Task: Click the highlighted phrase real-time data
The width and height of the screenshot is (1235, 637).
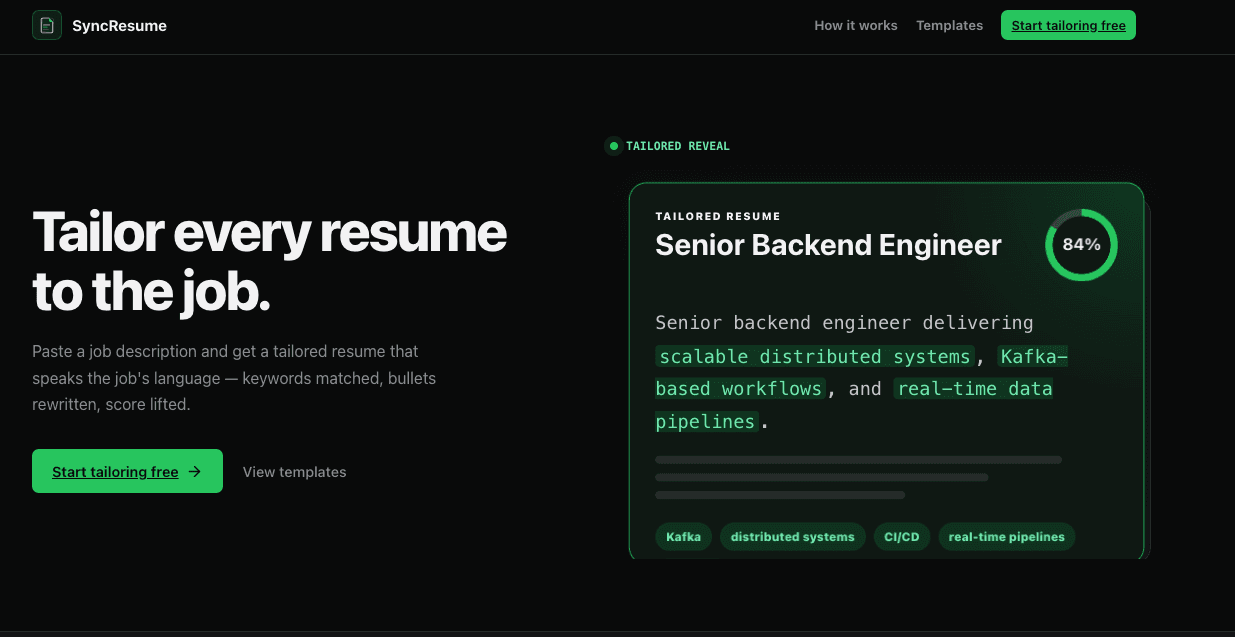Action: click(x=974, y=389)
